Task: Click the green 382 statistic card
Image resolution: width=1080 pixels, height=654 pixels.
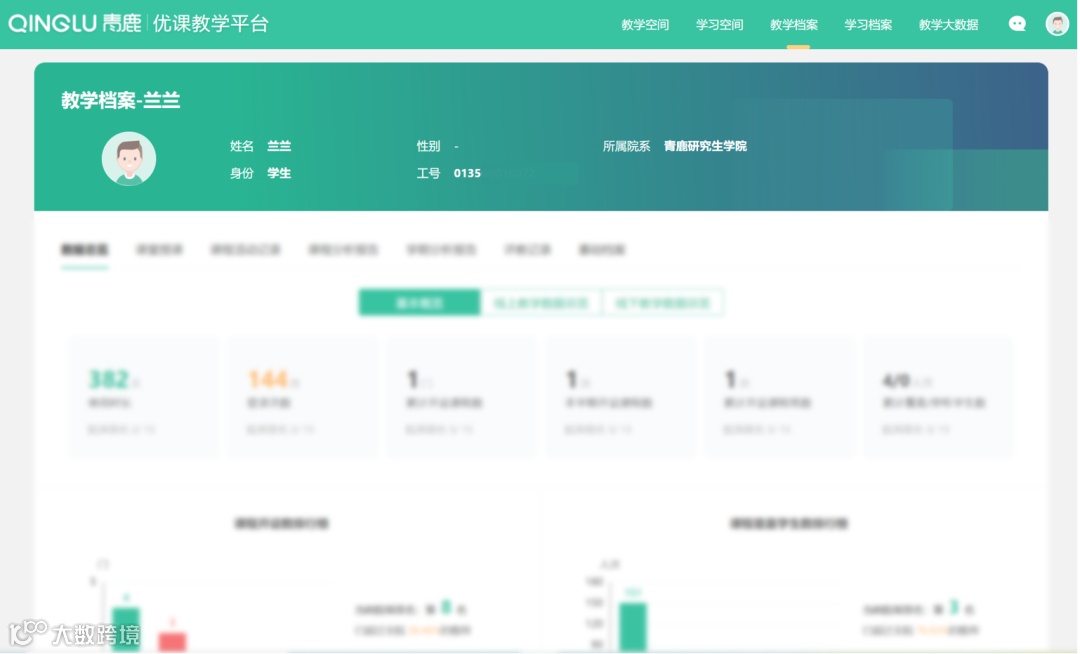Action: [144, 397]
